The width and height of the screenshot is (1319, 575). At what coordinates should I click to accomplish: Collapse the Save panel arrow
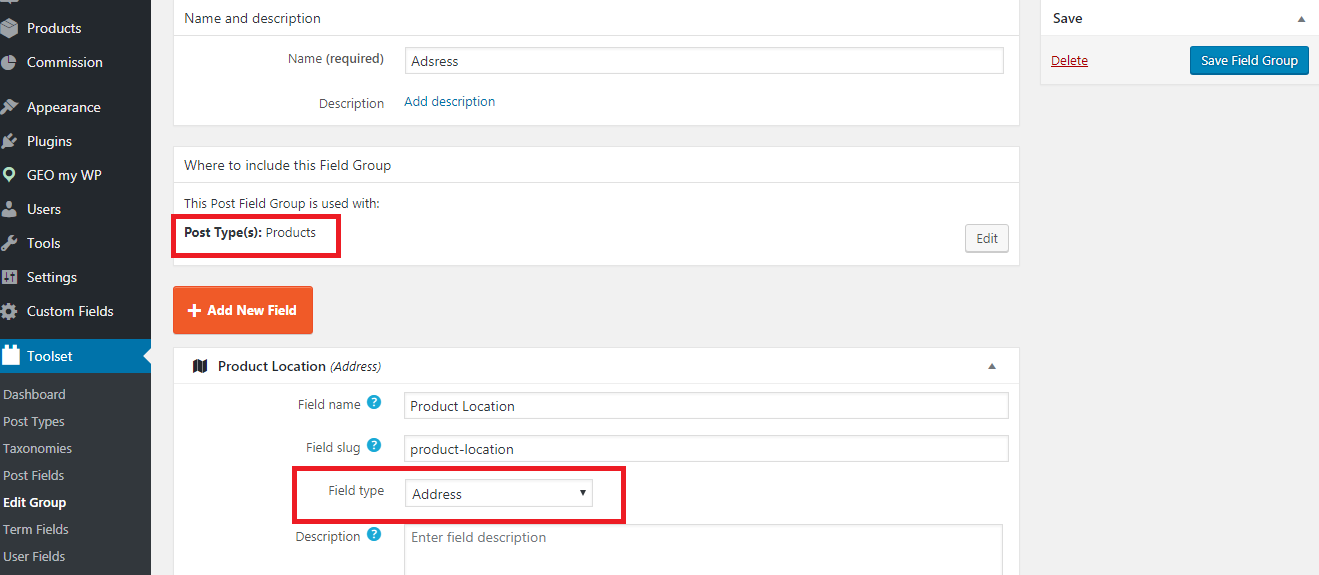tap(1301, 18)
